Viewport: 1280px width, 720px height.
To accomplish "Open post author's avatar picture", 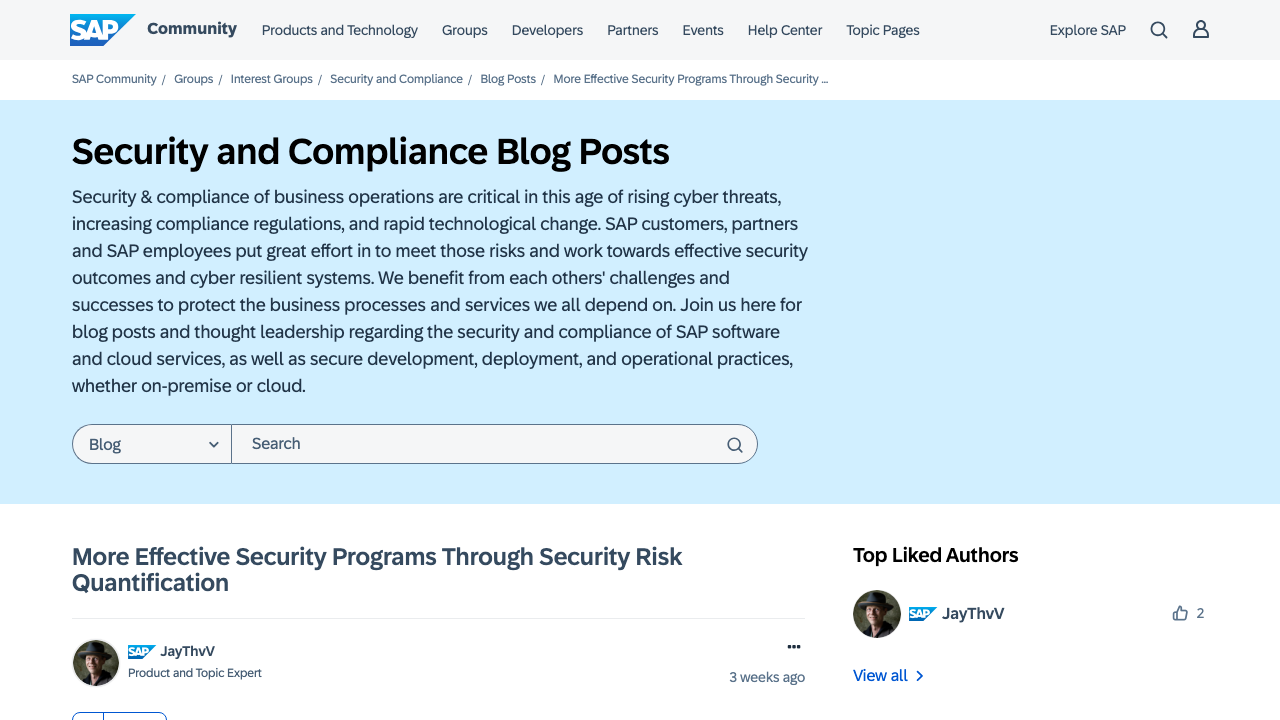I will (96, 663).
